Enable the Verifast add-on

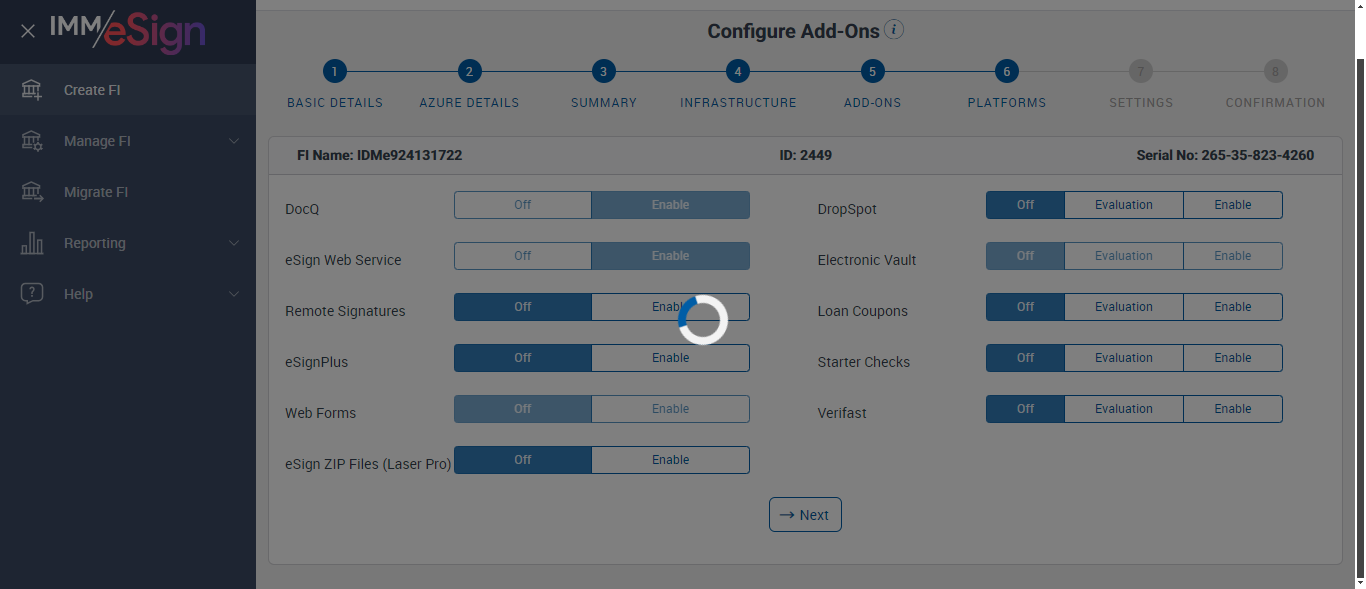[x=1232, y=409]
